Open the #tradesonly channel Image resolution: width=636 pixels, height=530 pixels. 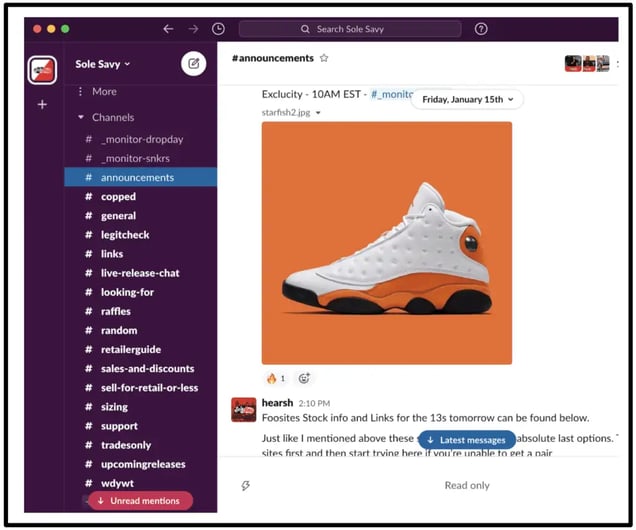click(x=140, y=445)
